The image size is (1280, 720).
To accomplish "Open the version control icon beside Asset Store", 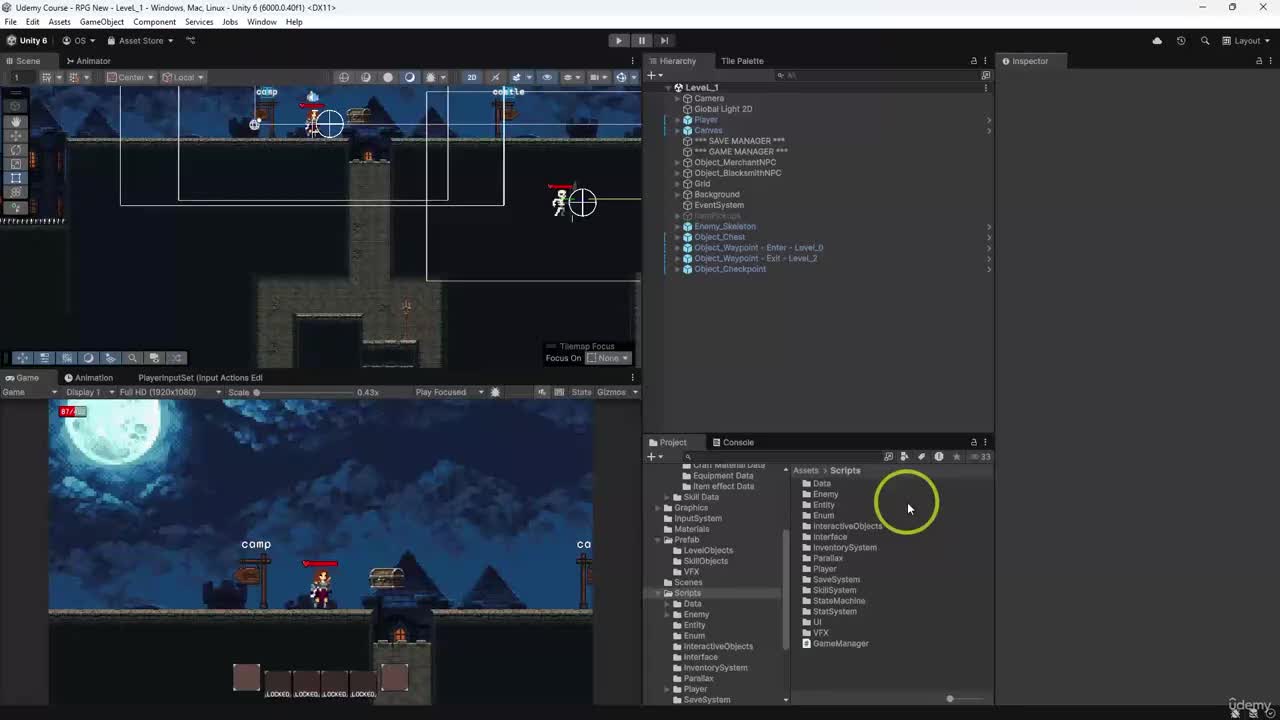I will click(191, 41).
